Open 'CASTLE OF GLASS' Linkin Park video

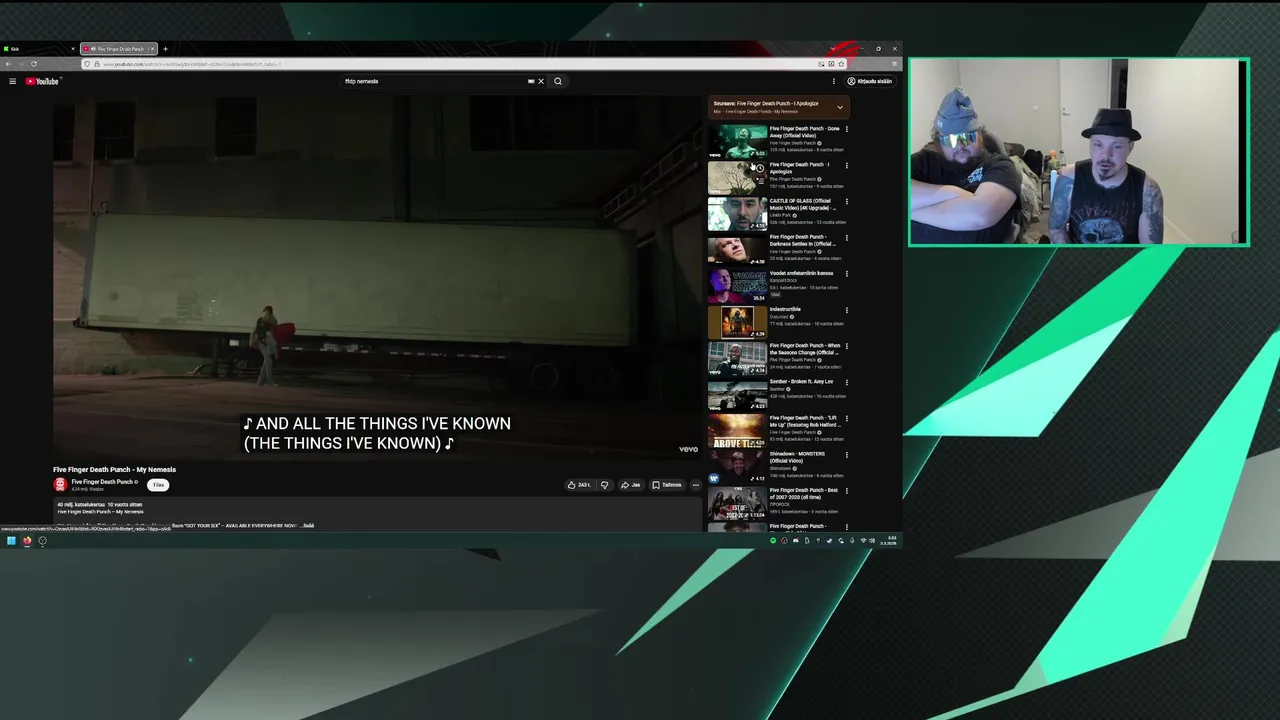737,214
